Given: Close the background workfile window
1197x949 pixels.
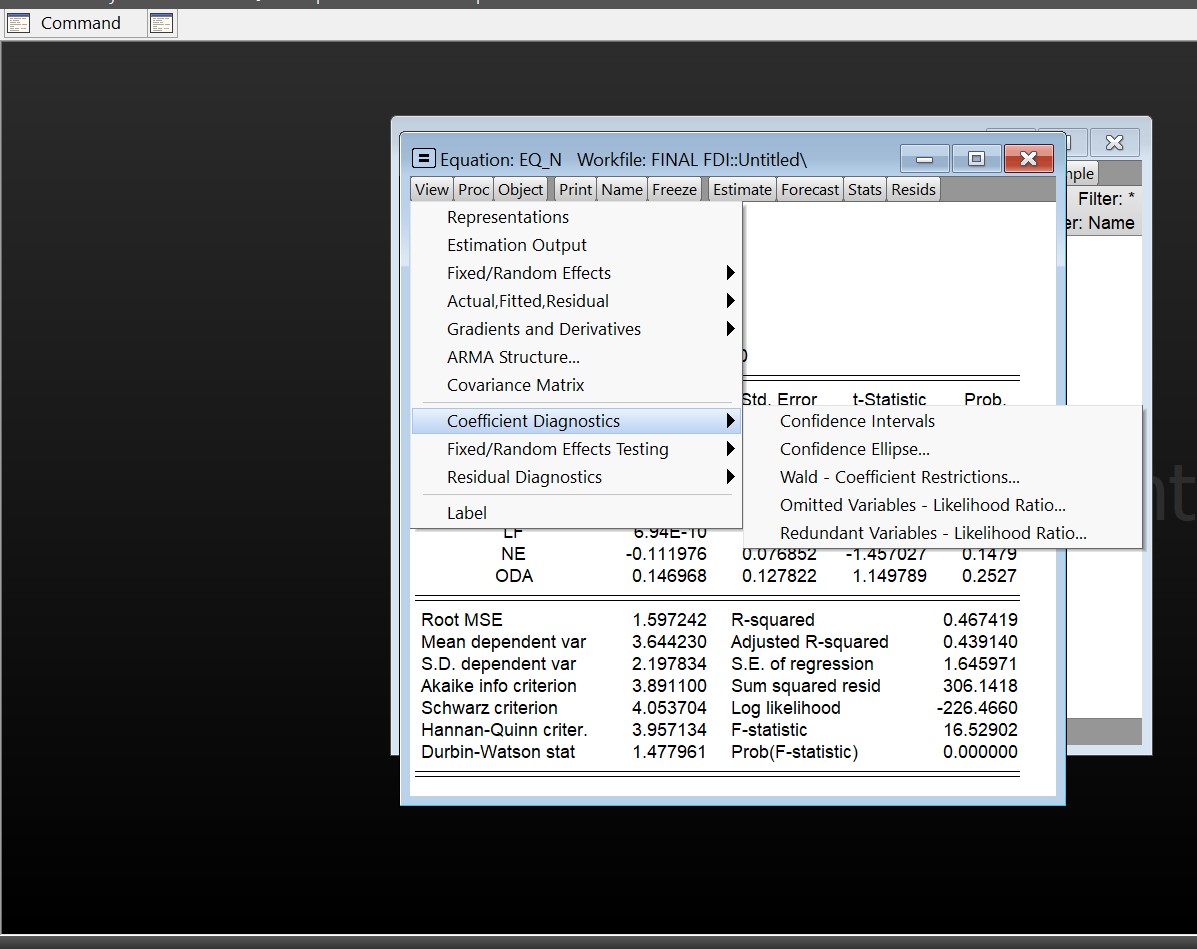Looking at the screenshot, I should coord(1114,143).
